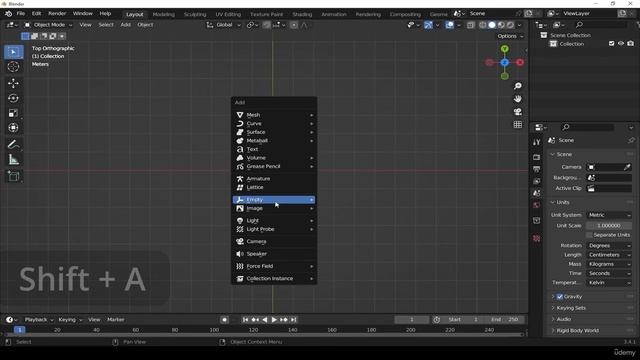Image resolution: width=640 pixels, height=360 pixels.
Task: Click End frame 250 field
Action: 505,320
